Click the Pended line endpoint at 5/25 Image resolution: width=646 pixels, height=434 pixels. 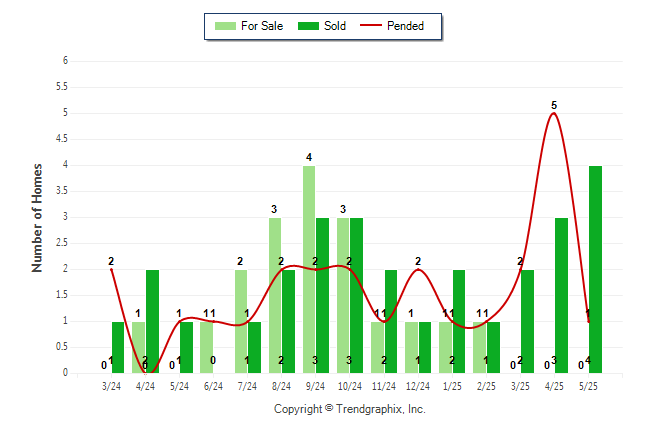coord(589,321)
